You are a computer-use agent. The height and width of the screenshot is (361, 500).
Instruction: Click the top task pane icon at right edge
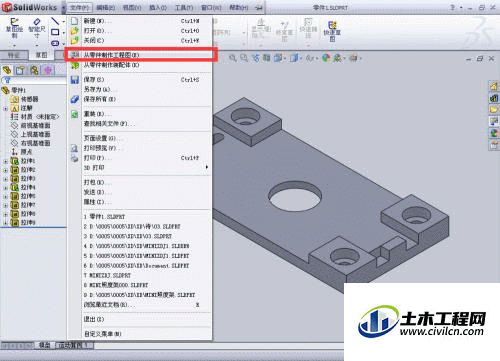point(493,86)
